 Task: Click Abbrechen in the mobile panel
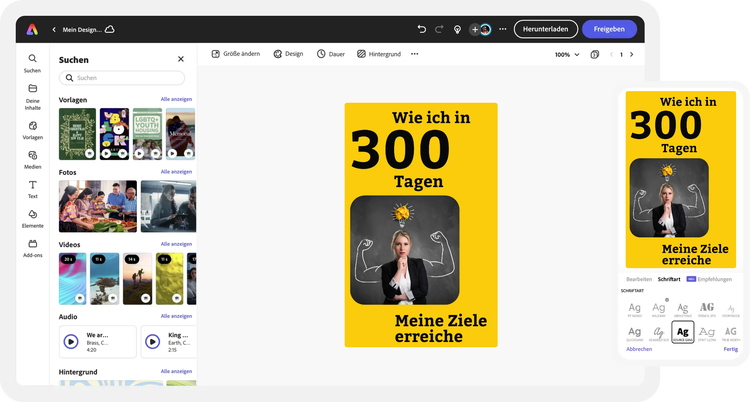pyautogui.click(x=639, y=349)
